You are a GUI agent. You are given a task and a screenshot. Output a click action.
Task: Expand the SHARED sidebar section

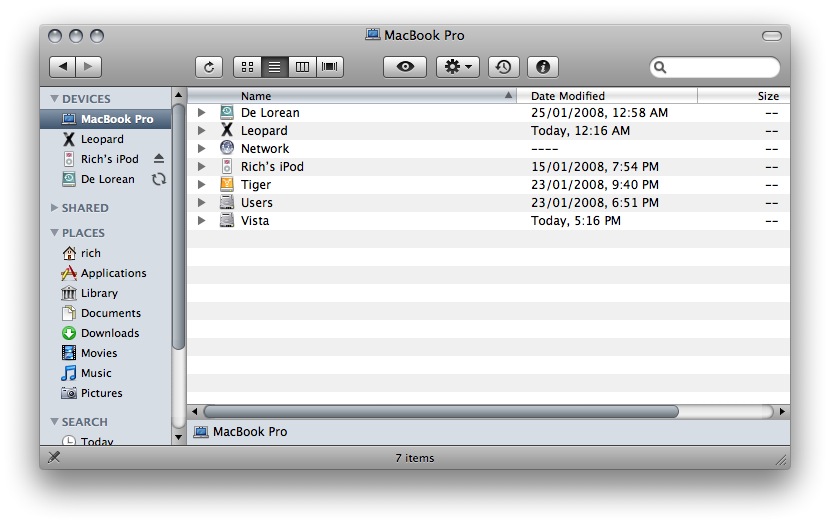click(x=54, y=207)
